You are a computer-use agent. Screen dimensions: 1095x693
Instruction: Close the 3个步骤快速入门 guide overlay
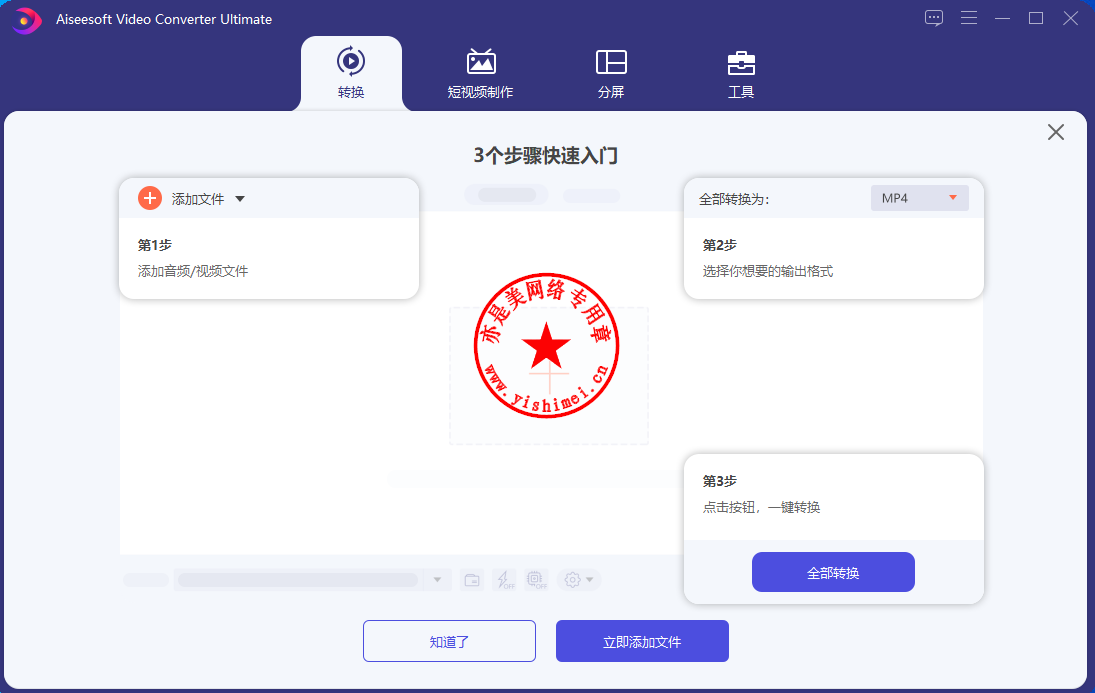1056,132
